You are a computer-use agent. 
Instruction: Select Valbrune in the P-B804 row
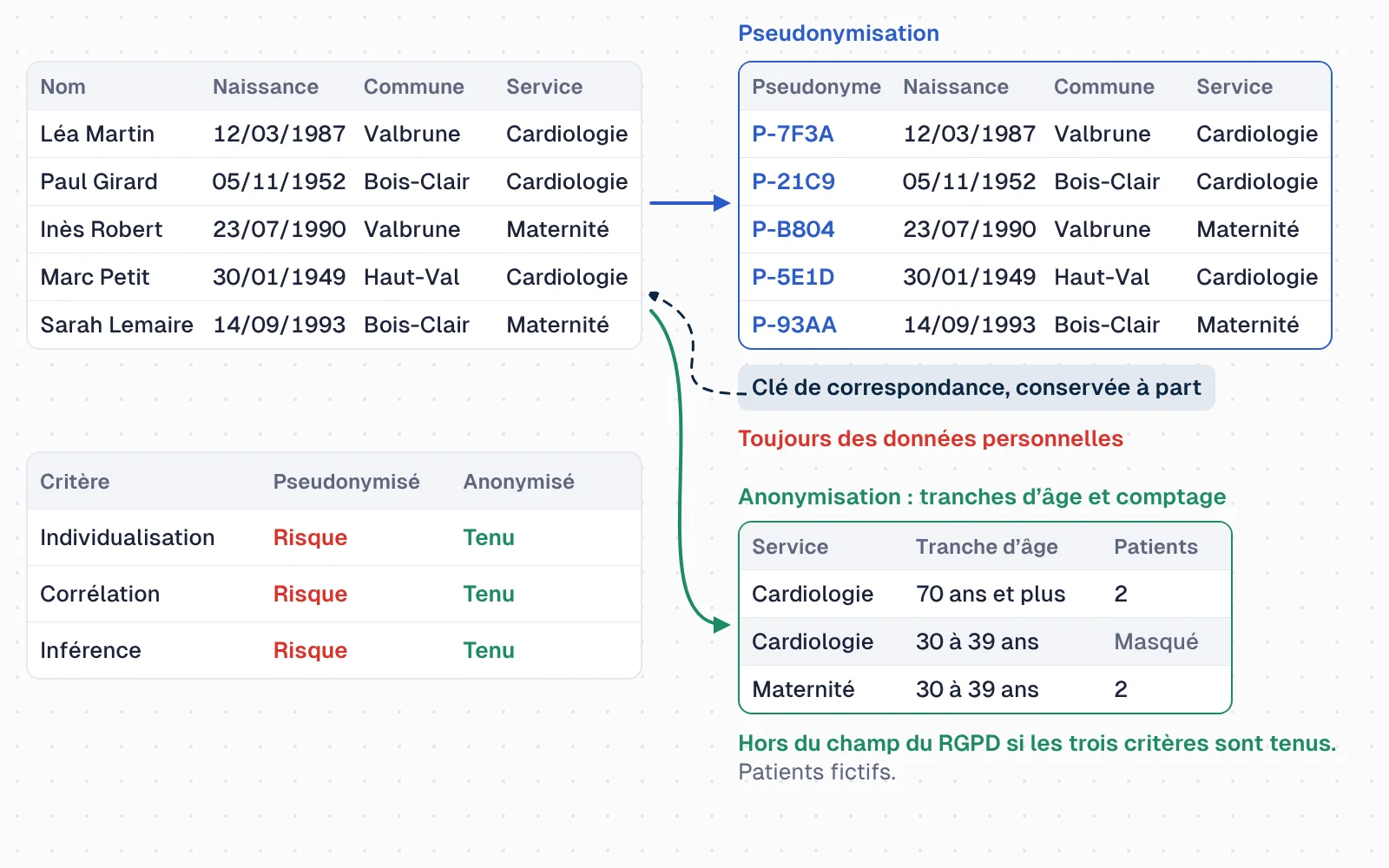click(x=1102, y=229)
